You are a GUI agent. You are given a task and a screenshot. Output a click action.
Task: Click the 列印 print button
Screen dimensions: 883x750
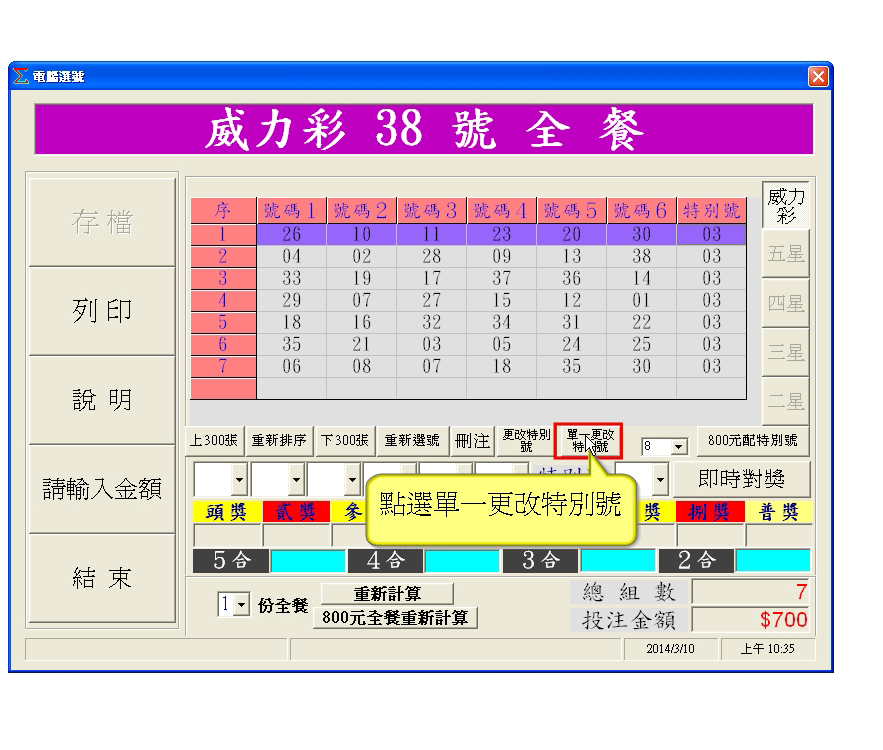click(x=102, y=311)
